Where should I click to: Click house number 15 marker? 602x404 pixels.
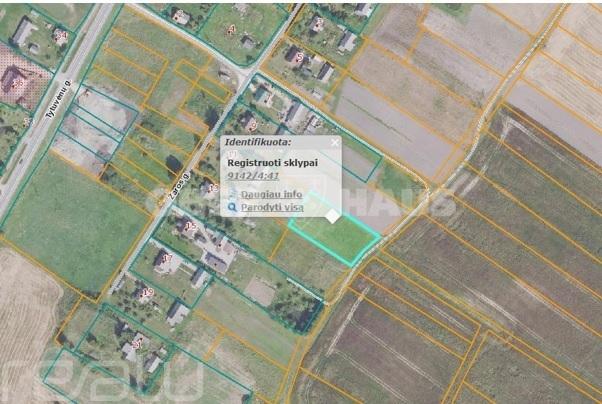pos(191,227)
